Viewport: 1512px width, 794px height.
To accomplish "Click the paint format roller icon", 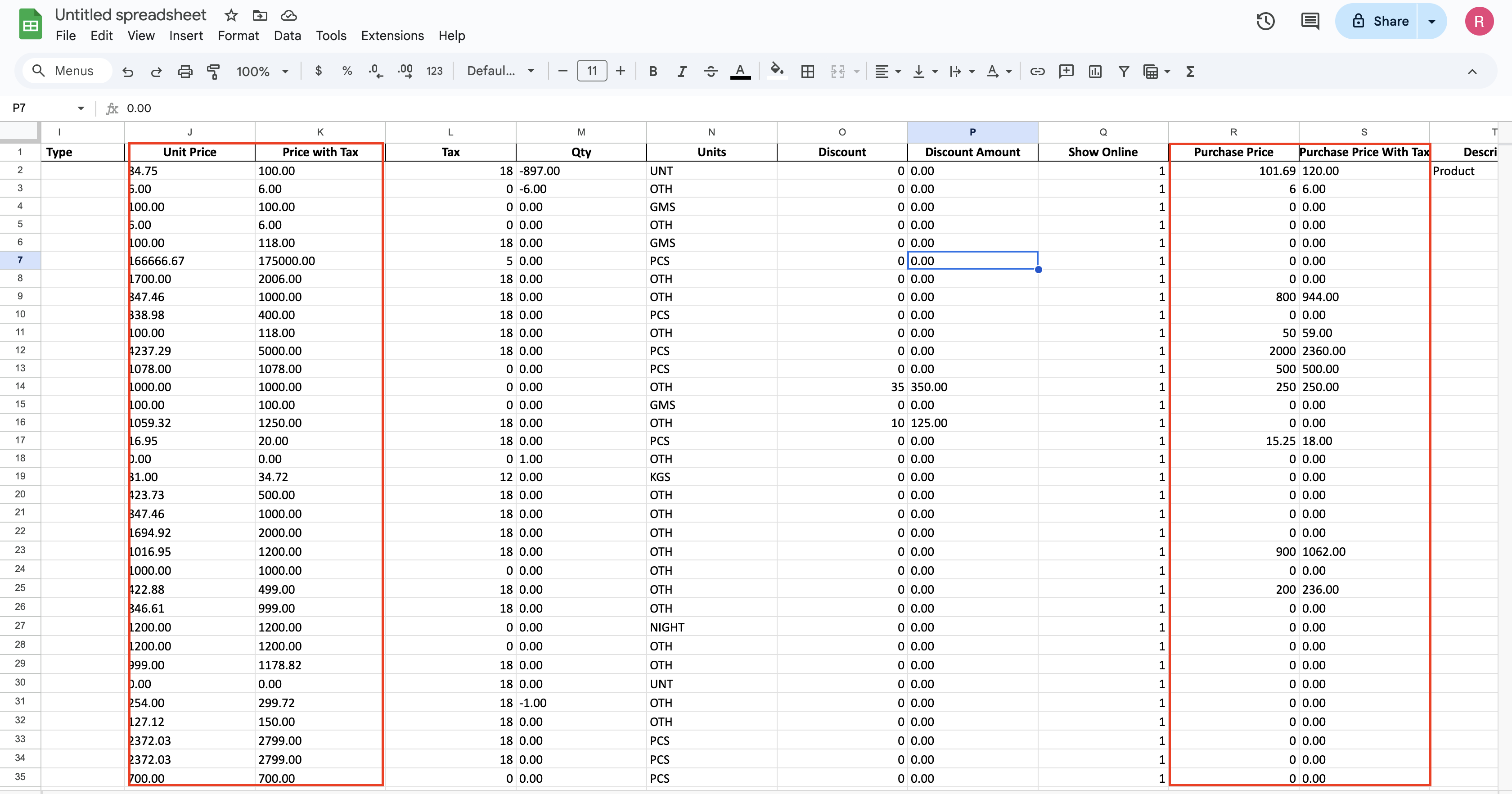I will pos(214,71).
